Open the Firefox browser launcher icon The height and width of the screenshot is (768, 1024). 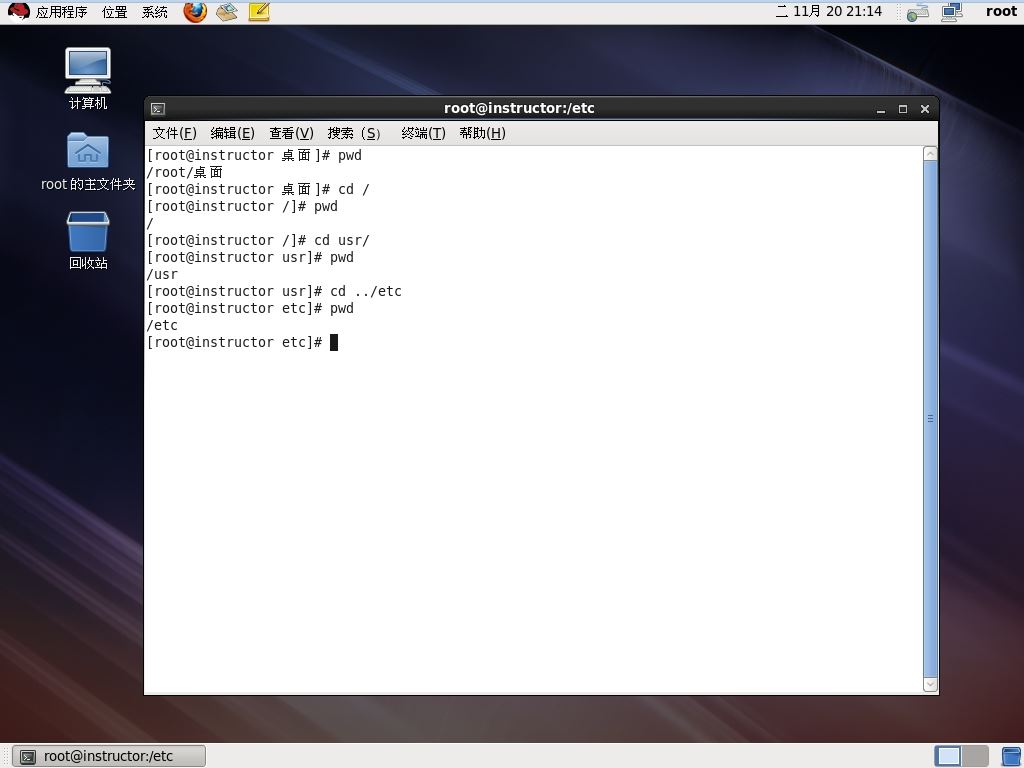(195, 12)
